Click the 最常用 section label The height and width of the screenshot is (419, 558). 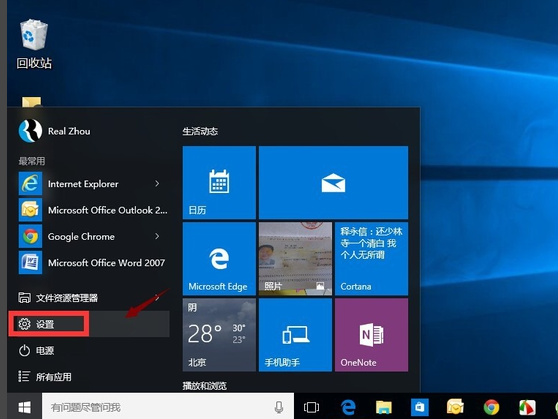(x=32, y=161)
